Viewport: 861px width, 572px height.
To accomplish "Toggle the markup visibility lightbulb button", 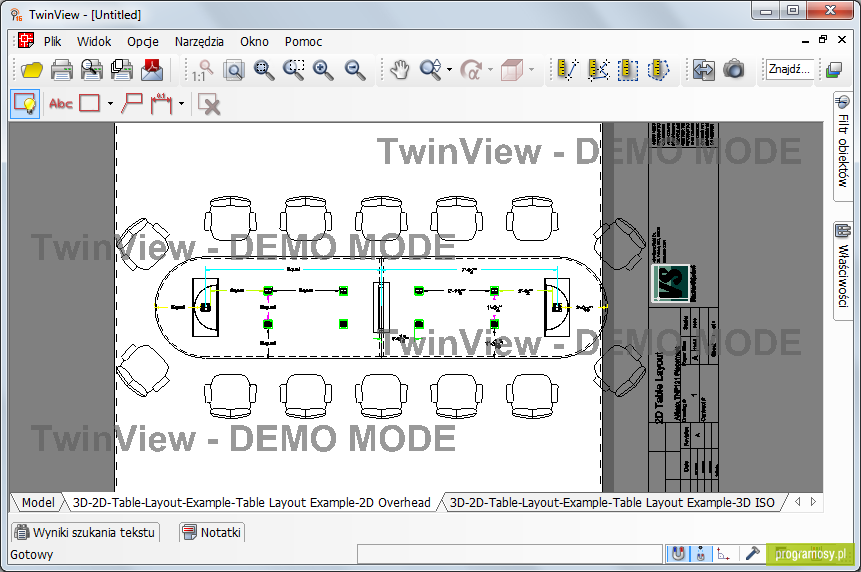I will pos(25,104).
